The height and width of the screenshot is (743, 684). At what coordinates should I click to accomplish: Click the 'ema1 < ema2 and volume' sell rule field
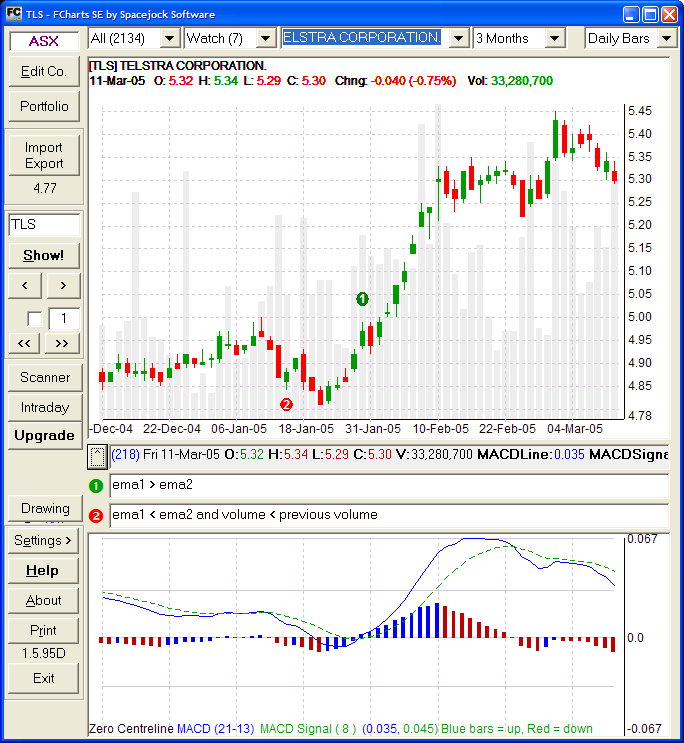(x=389, y=515)
